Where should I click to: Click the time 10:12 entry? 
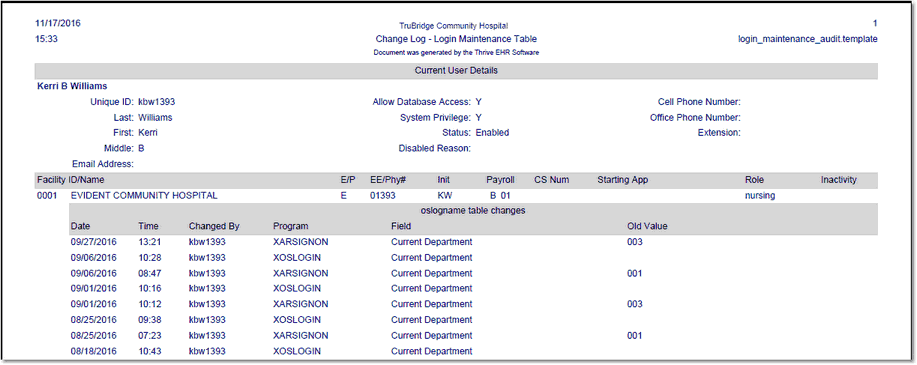click(x=149, y=304)
